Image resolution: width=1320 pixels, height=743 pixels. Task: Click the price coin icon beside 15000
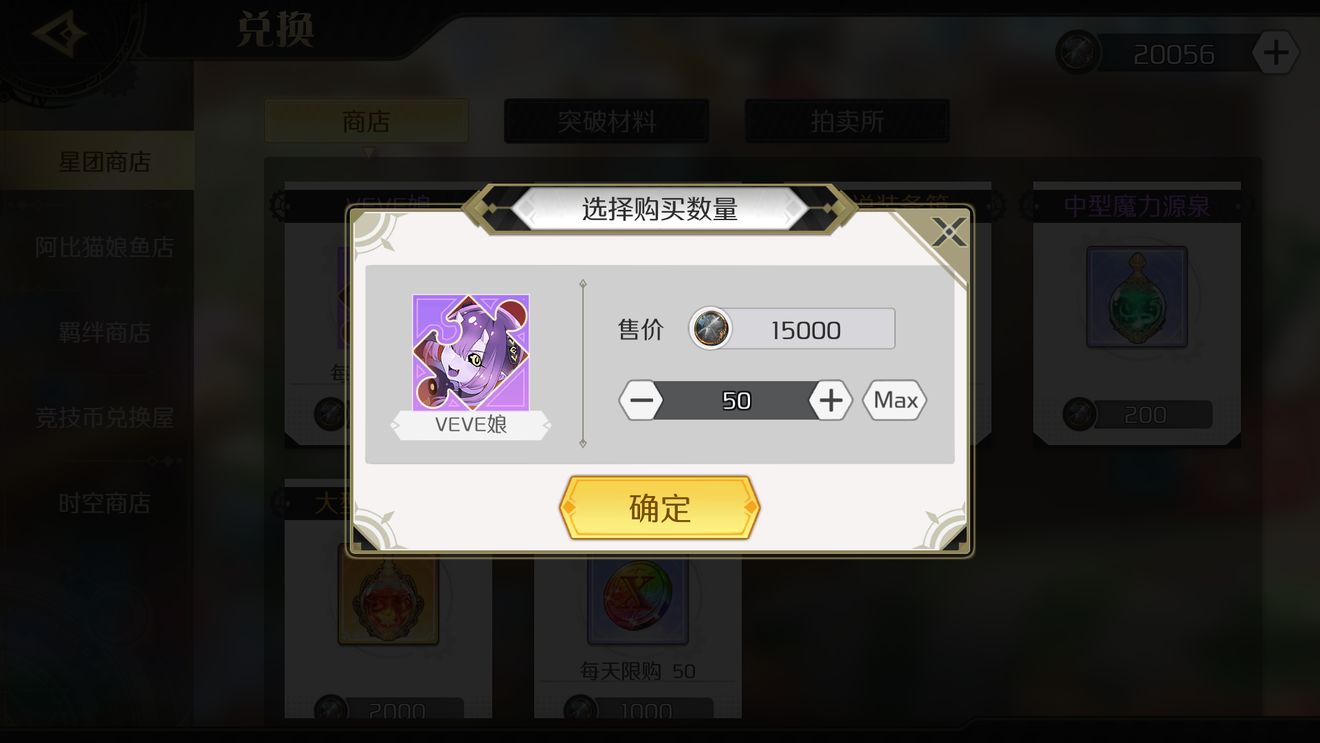pyautogui.click(x=711, y=329)
